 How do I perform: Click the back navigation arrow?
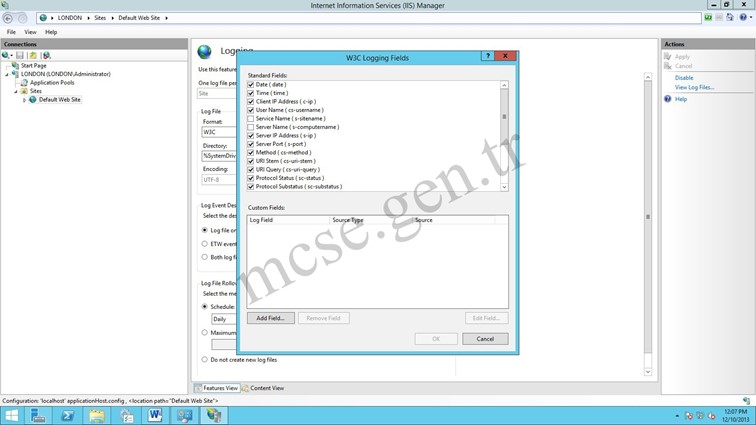[x=8, y=18]
